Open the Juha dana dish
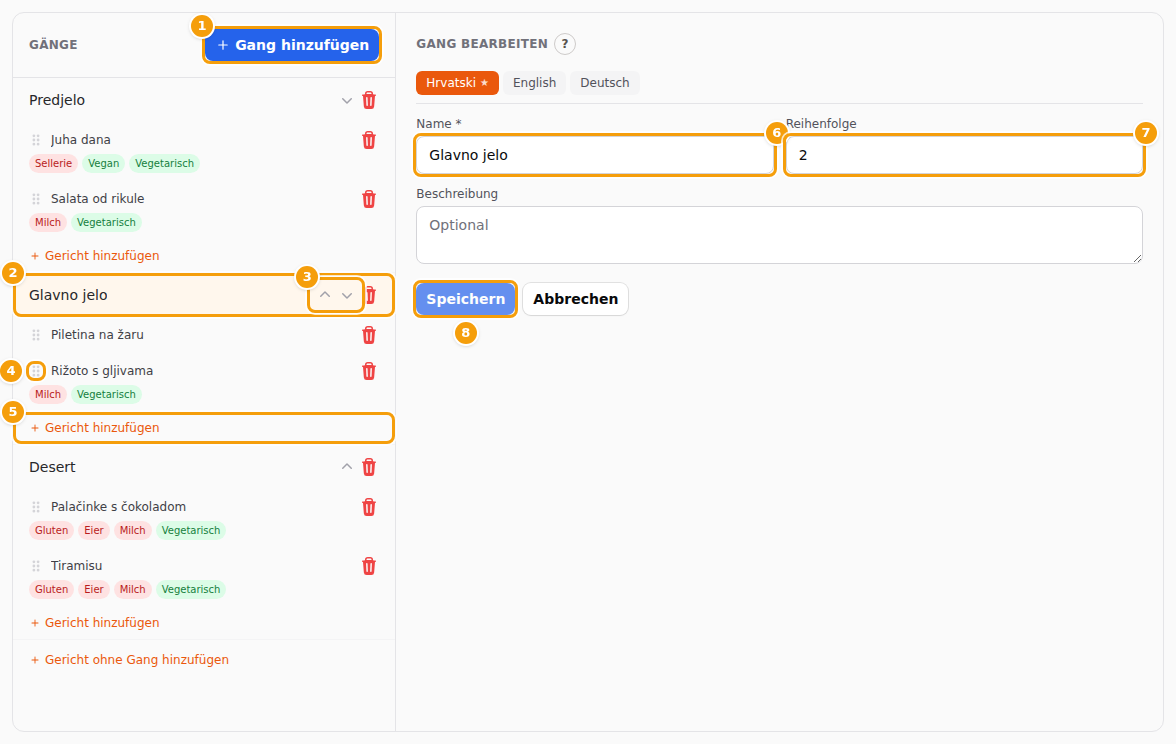 [81, 140]
